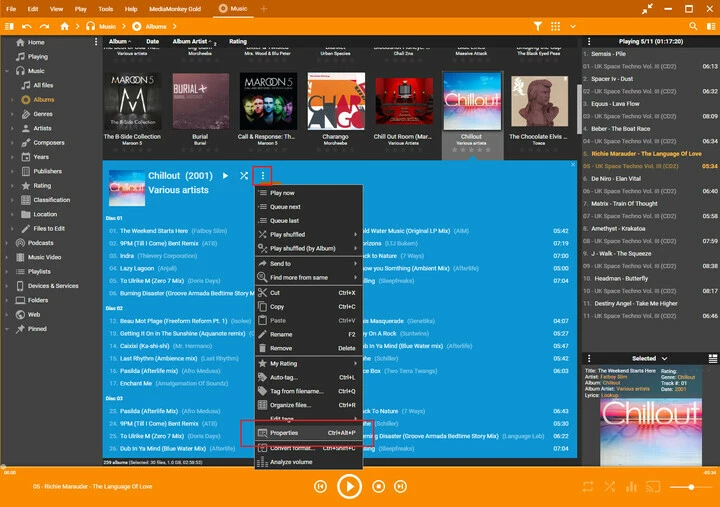Image resolution: width=720 pixels, height=507 pixels.
Task: Toggle repeat mode in player bar
Action: point(588,486)
